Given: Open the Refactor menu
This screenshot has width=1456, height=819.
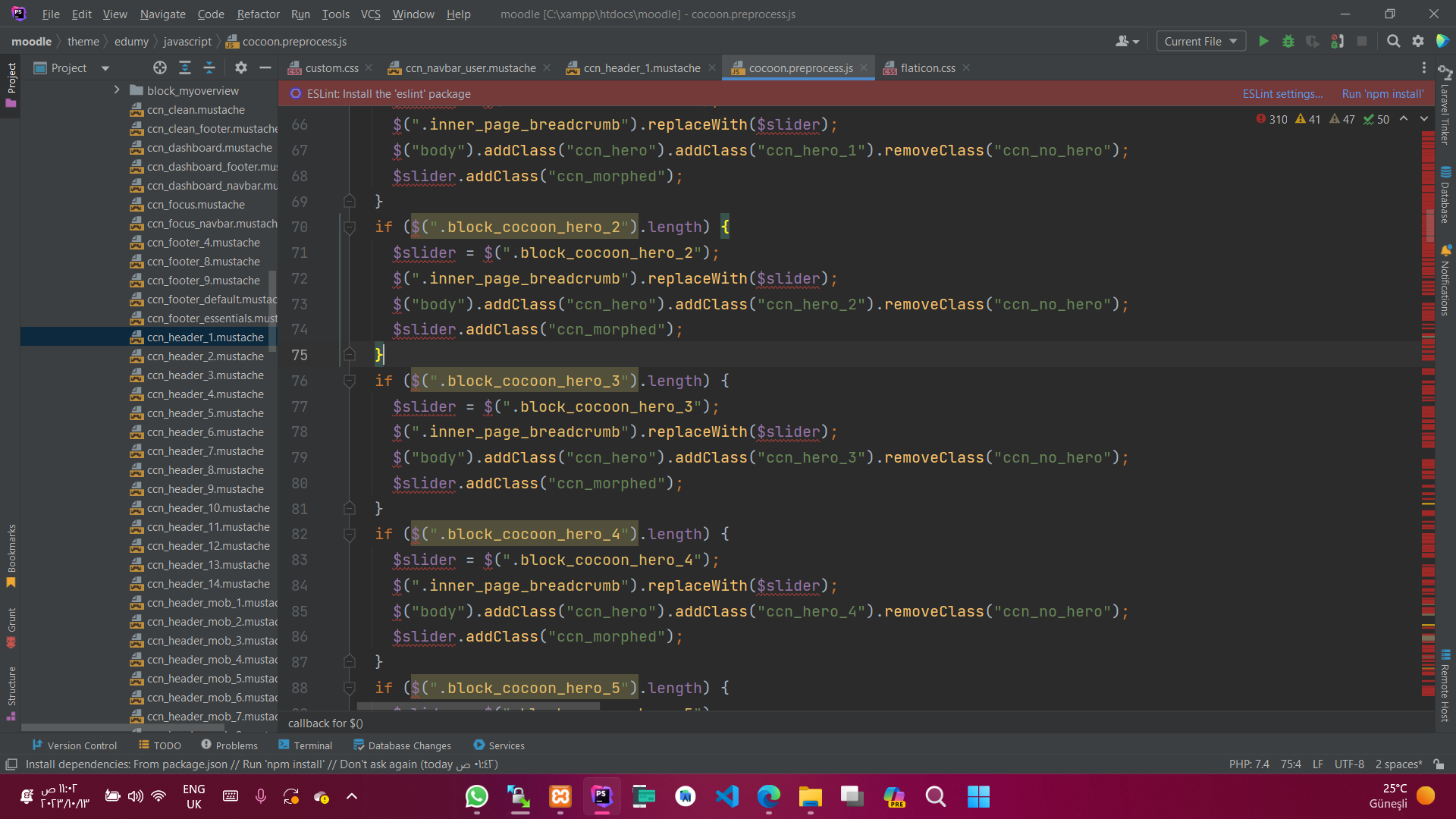Looking at the screenshot, I should [x=258, y=14].
